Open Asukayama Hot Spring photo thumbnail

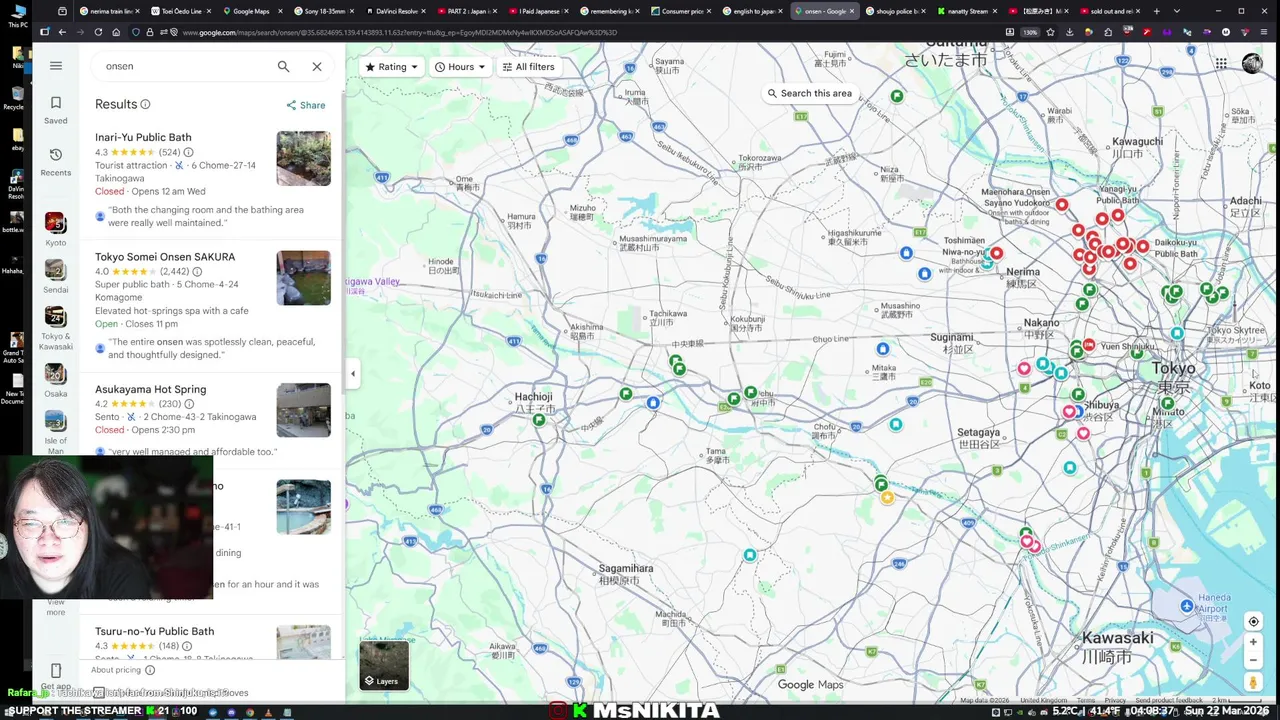pyautogui.click(x=303, y=410)
